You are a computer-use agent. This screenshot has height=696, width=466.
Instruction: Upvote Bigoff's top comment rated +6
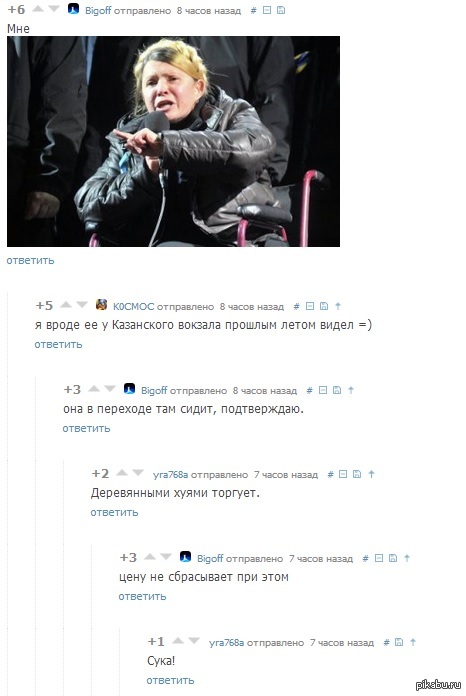coord(38,8)
